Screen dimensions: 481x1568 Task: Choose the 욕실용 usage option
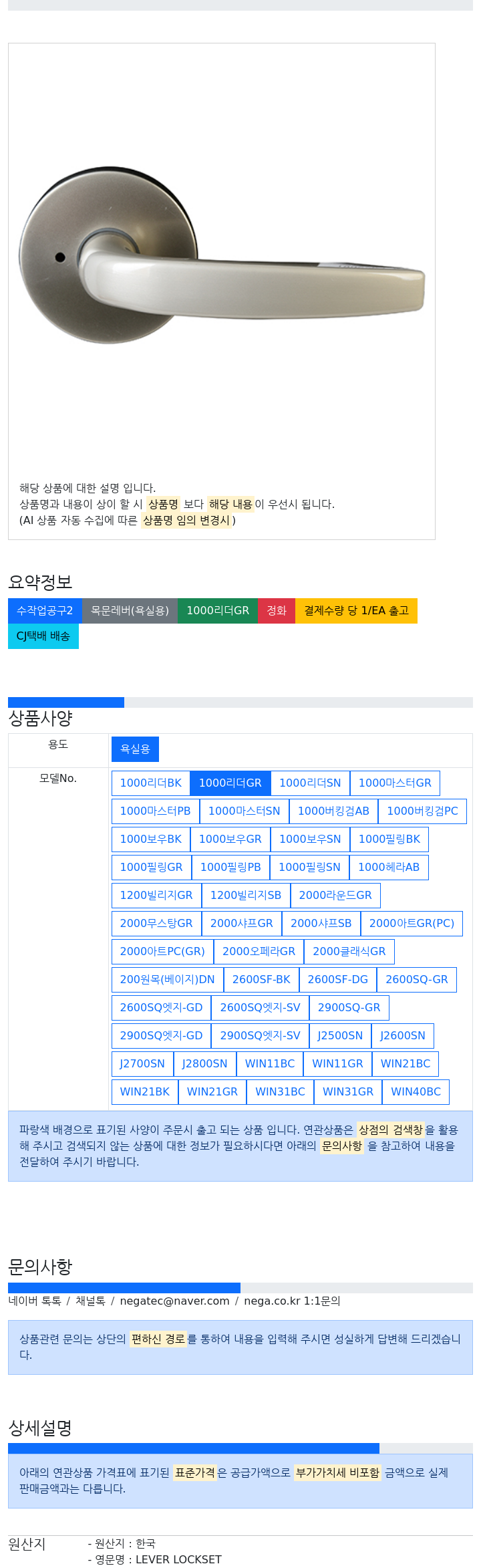[x=135, y=749]
